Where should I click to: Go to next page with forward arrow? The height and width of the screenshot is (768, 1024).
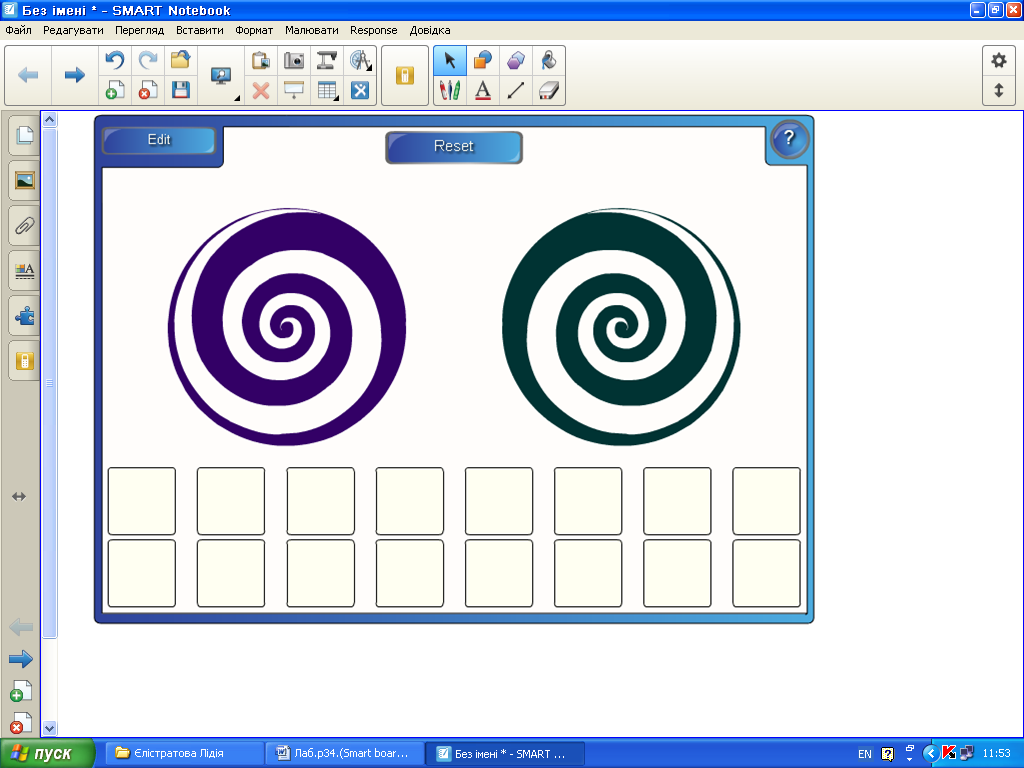click(75, 75)
